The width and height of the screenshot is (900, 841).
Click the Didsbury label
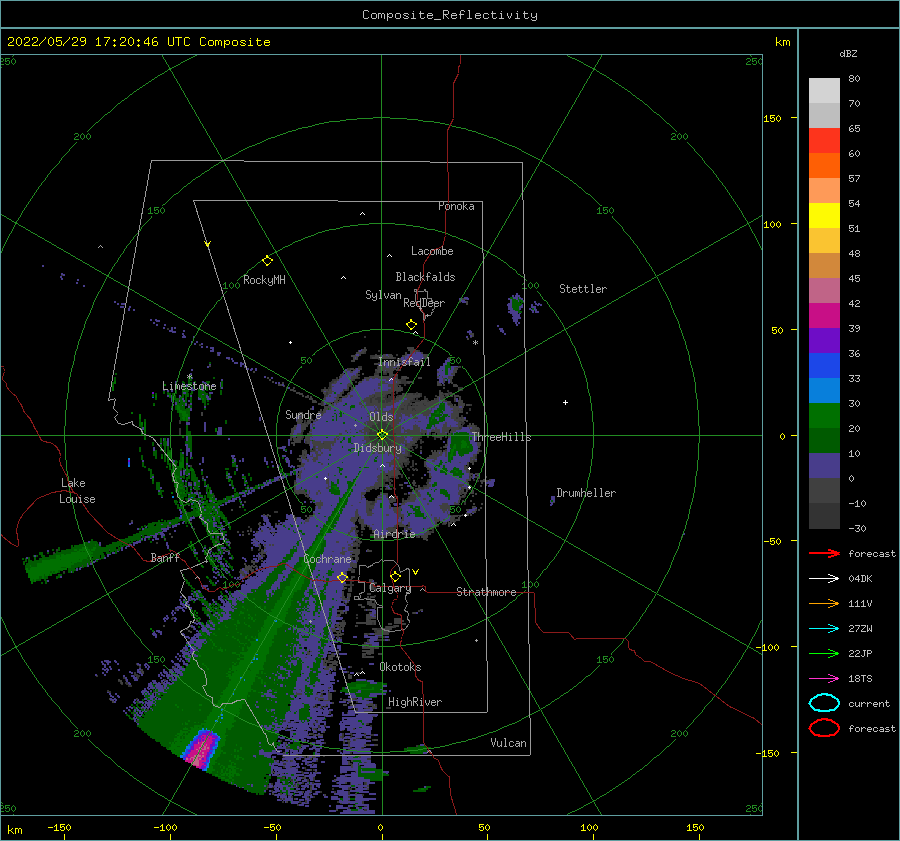point(378,448)
